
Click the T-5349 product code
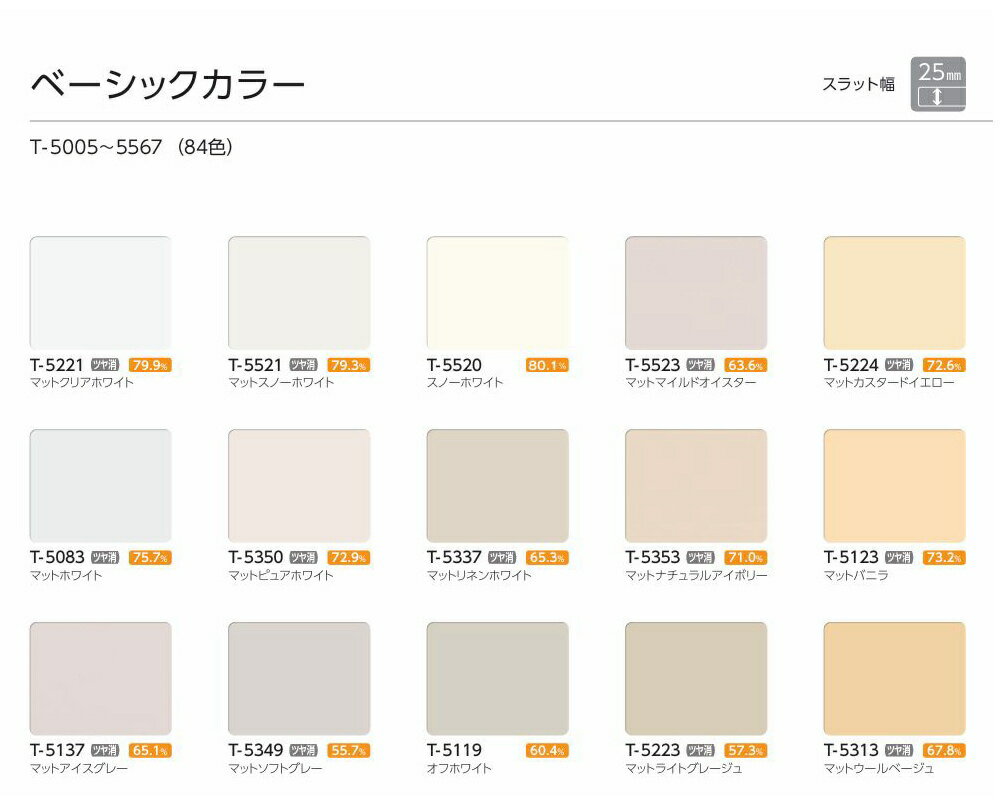click(255, 750)
